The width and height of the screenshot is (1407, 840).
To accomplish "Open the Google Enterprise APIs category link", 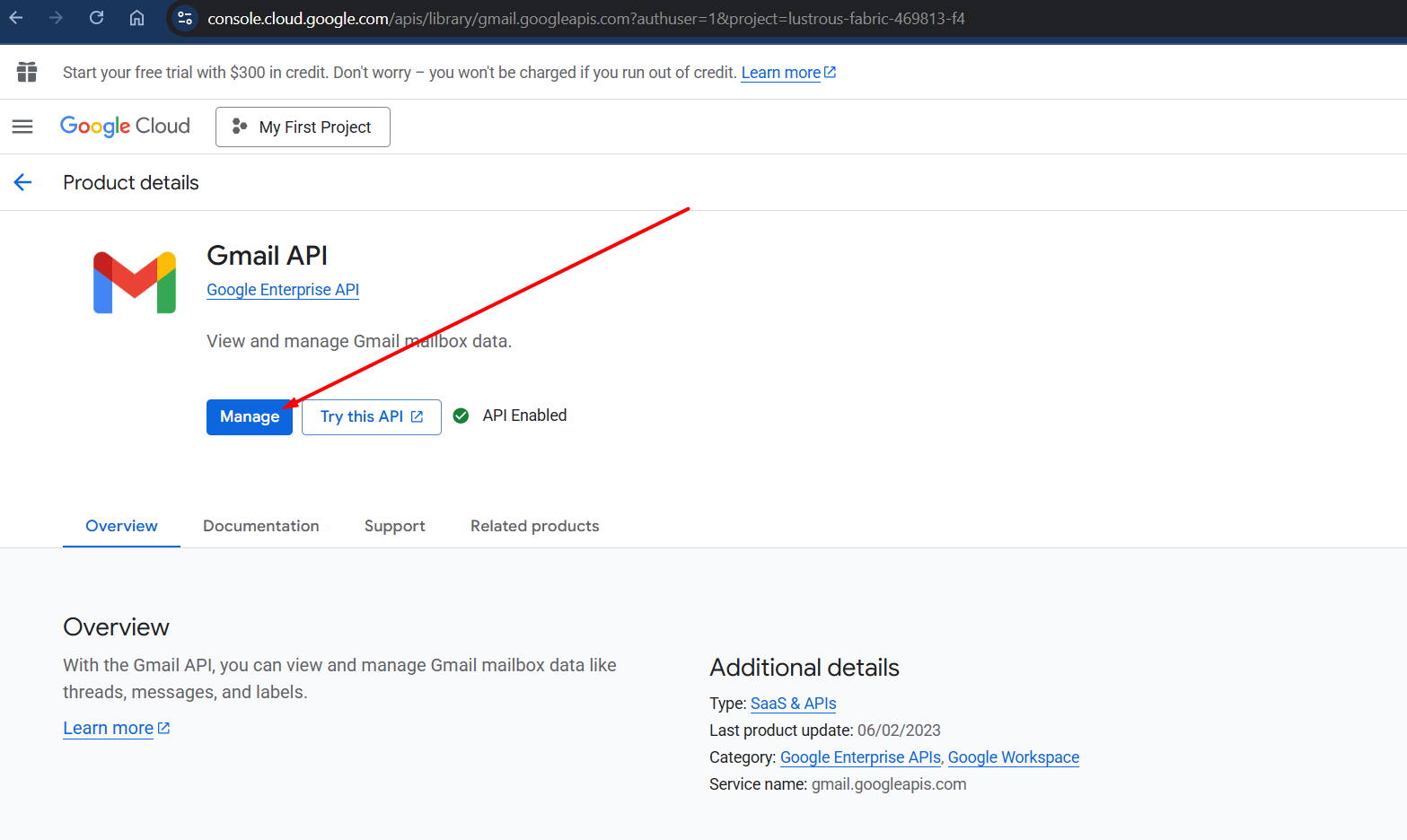I will click(x=860, y=757).
